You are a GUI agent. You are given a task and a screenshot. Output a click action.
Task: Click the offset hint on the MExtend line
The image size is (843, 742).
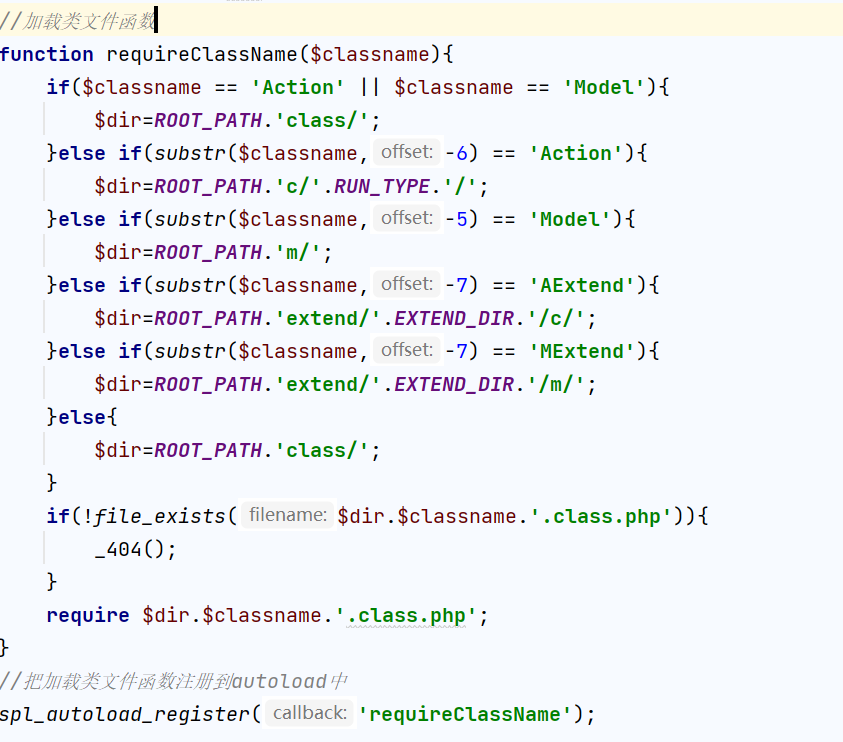(x=406, y=350)
